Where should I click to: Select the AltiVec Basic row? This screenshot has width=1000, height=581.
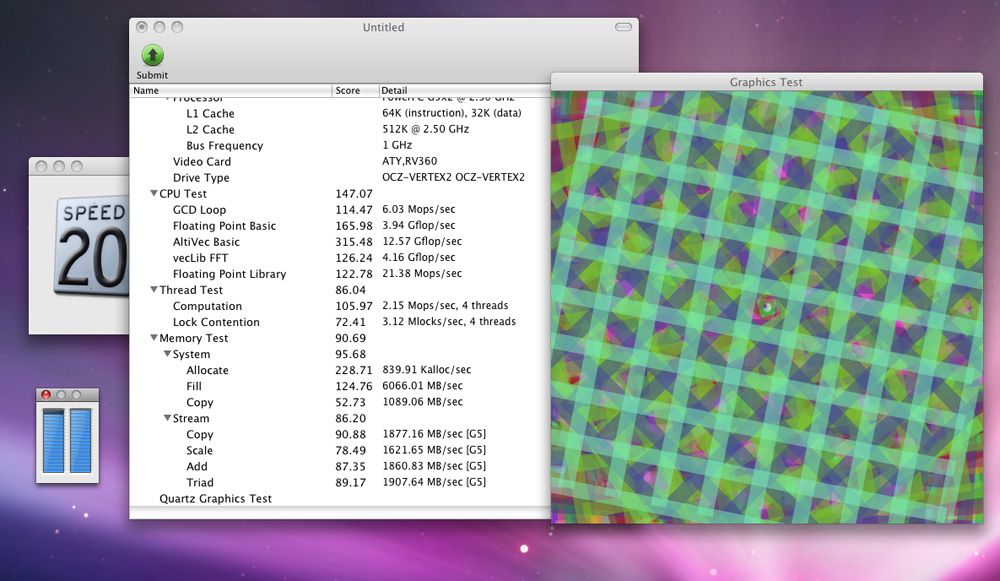pos(340,242)
